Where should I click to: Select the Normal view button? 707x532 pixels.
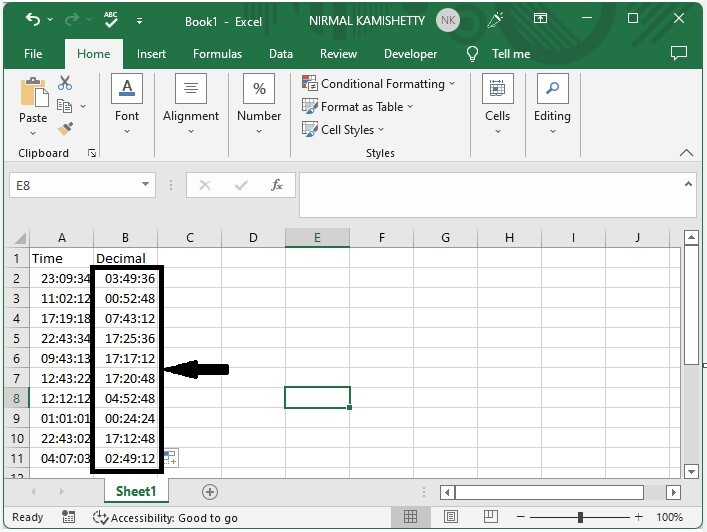click(410, 517)
